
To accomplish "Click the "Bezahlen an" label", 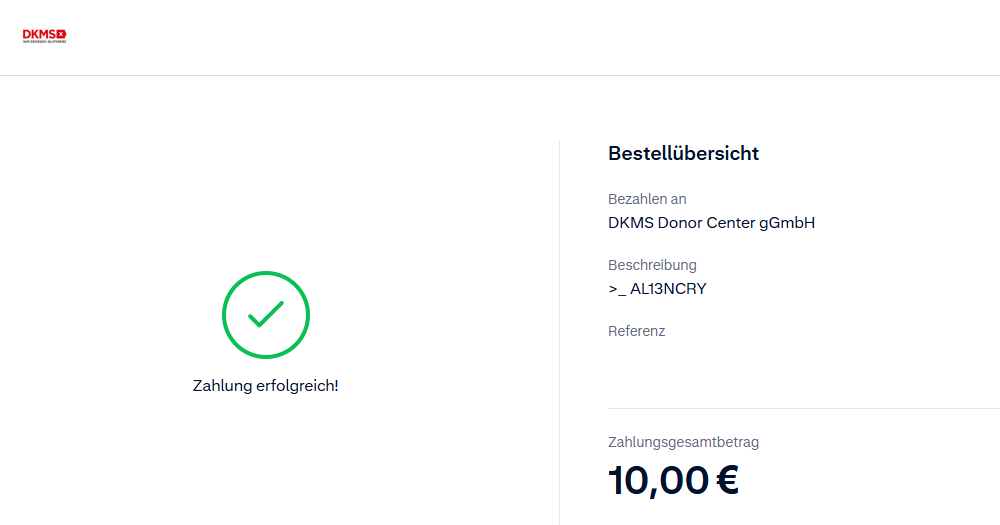I will (647, 199).
